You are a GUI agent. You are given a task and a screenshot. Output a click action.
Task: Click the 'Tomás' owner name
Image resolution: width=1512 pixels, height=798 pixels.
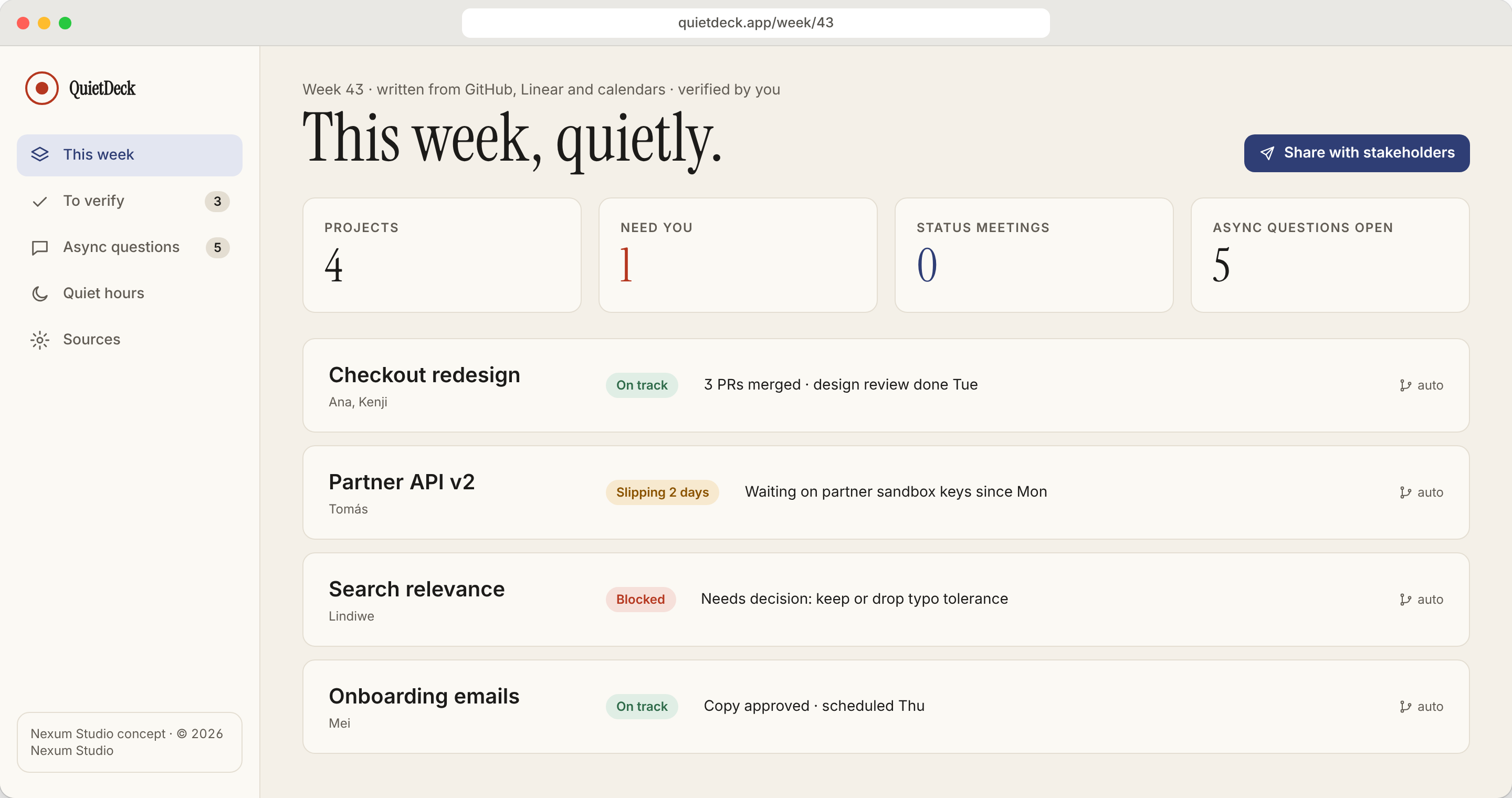348,509
